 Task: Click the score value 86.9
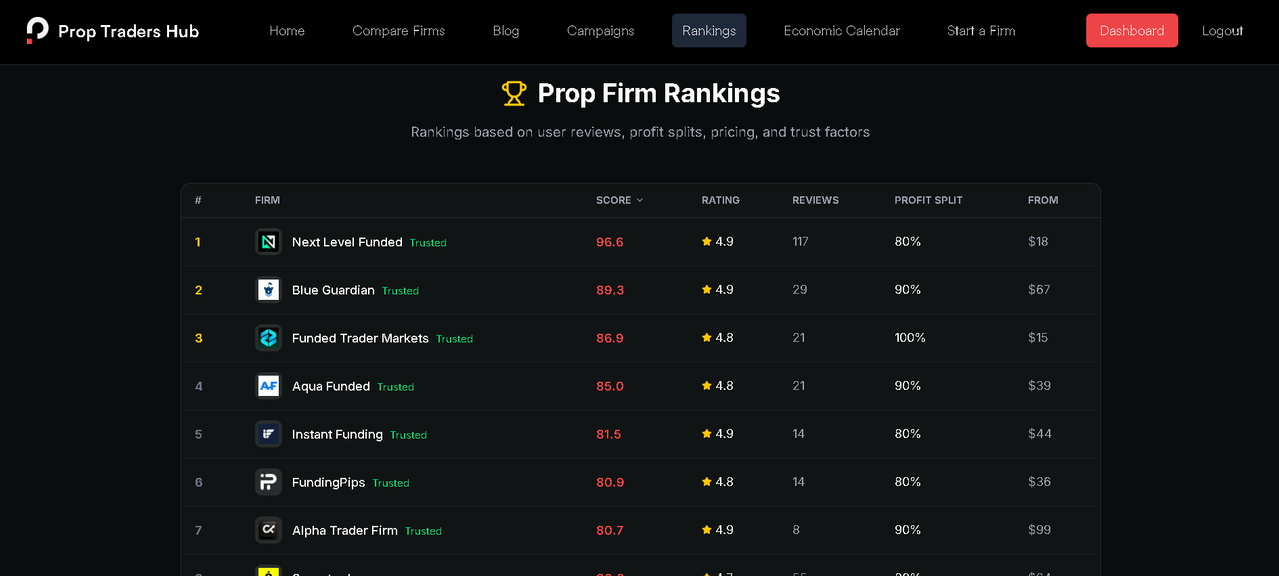[x=610, y=338]
